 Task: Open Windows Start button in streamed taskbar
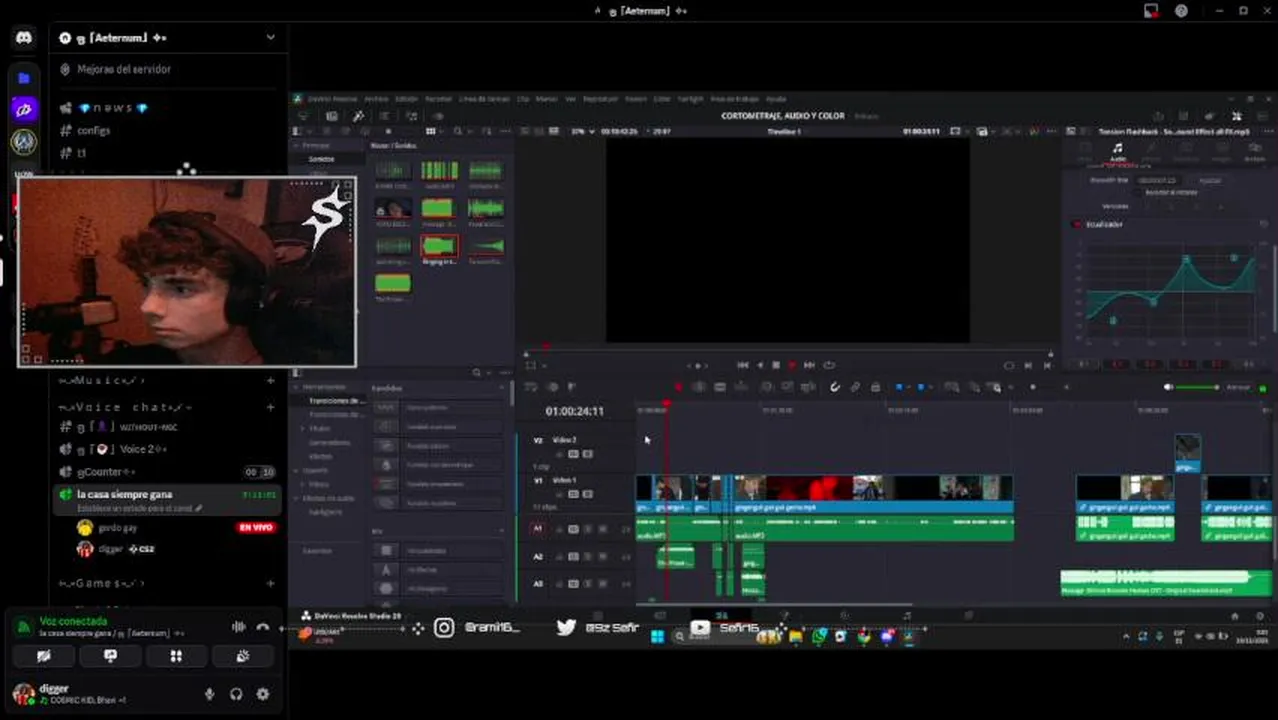point(658,636)
